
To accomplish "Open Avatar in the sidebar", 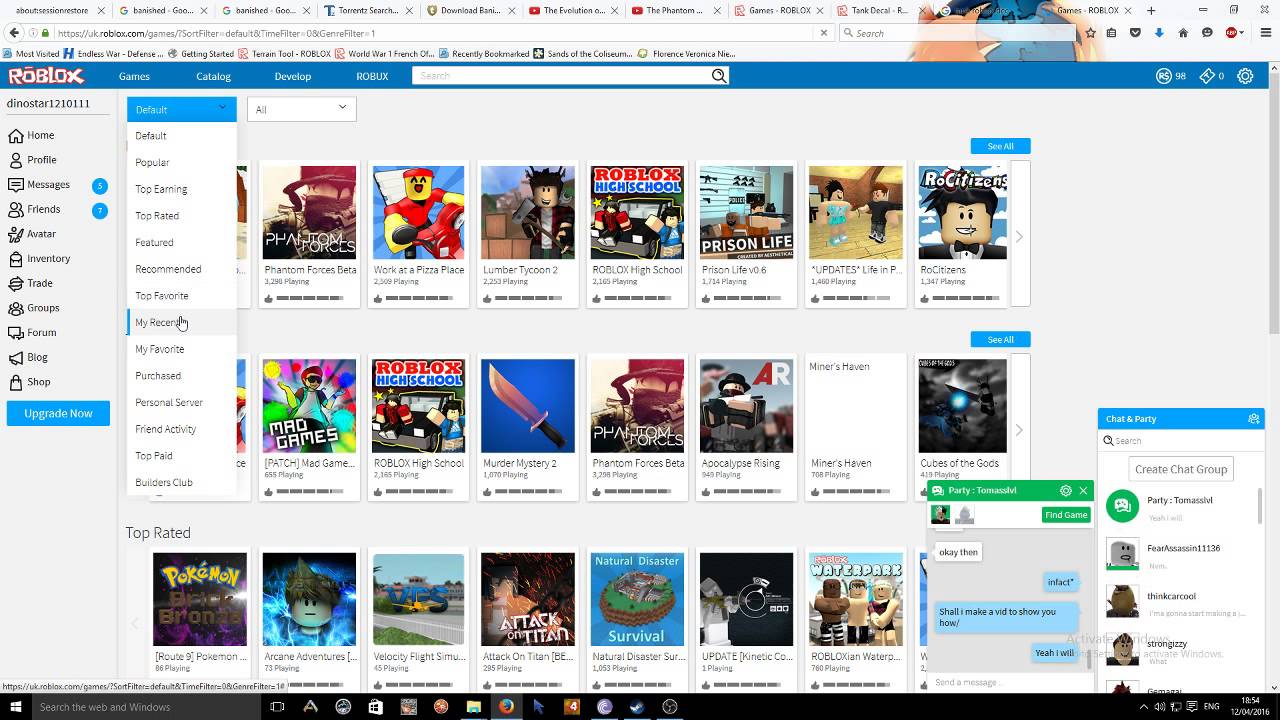I will tap(32, 234).
